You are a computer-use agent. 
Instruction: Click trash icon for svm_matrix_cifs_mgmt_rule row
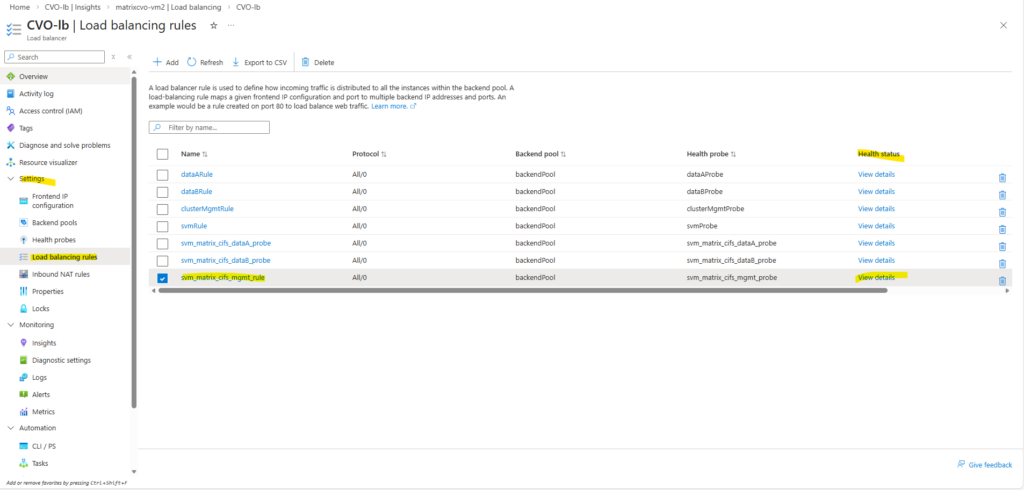tap(1002, 280)
